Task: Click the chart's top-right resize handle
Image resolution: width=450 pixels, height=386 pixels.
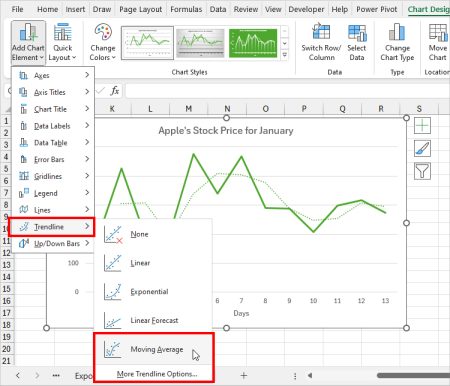Action: [406, 118]
